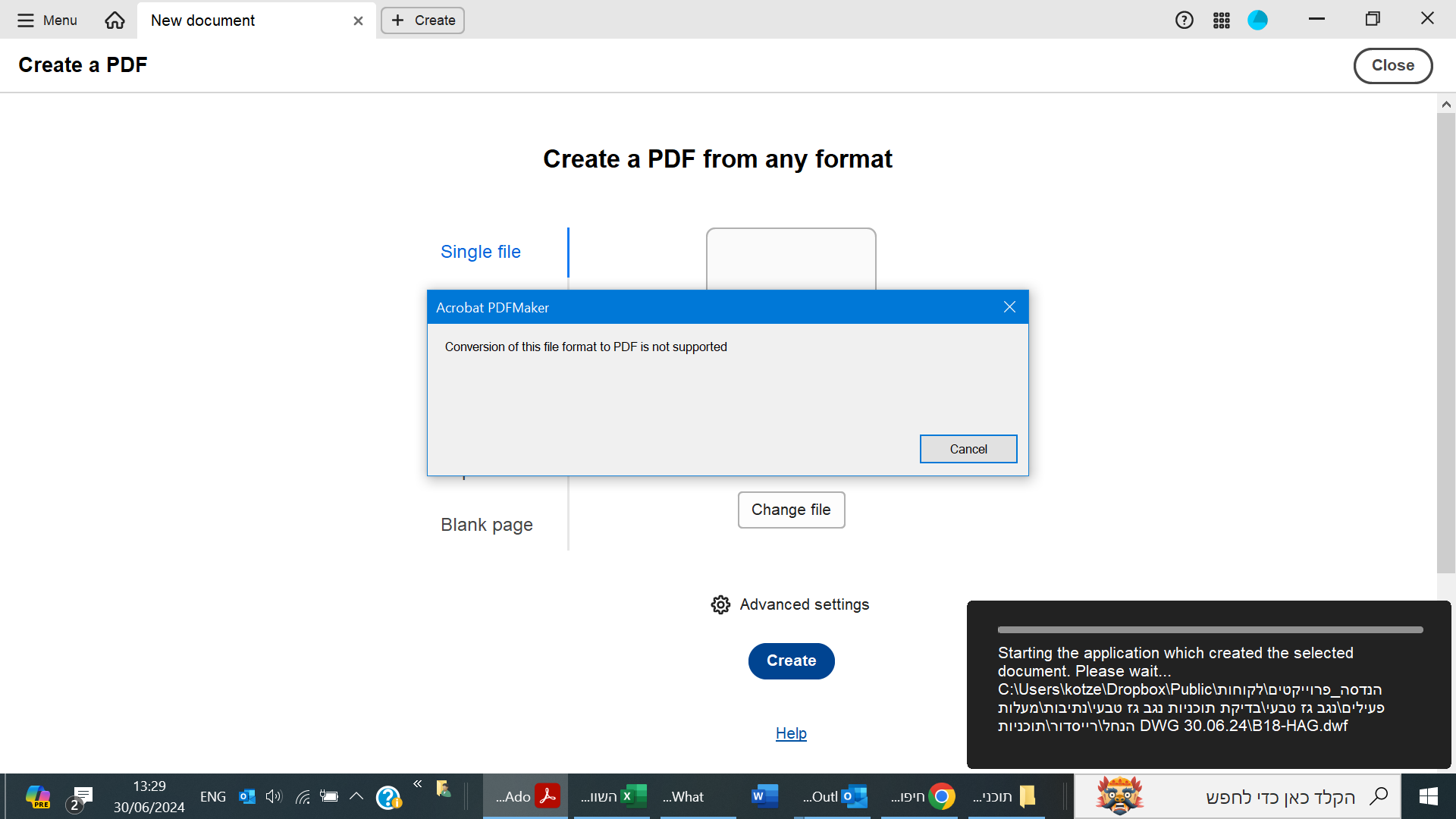
Task: Select the Blank page option
Action: [x=486, y=524]
